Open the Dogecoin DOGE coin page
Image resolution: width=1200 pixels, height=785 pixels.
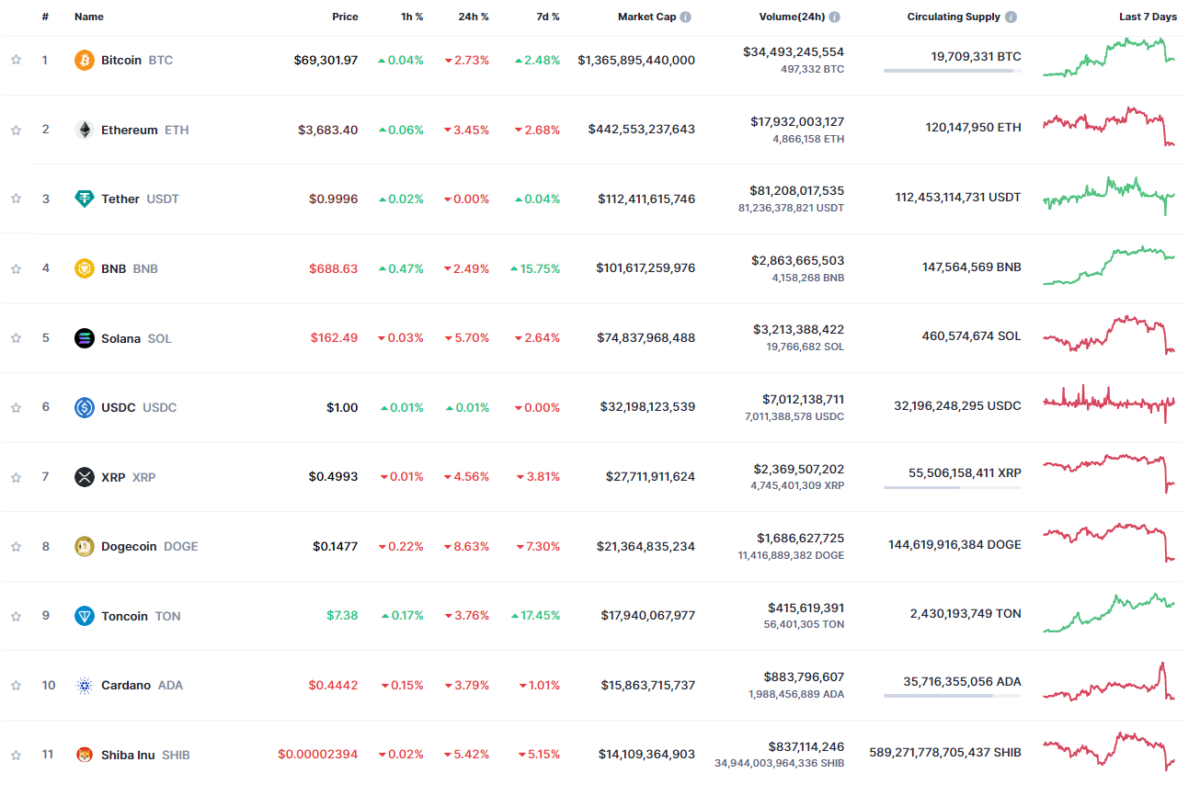pyautogui.click(x=150, y=547)
